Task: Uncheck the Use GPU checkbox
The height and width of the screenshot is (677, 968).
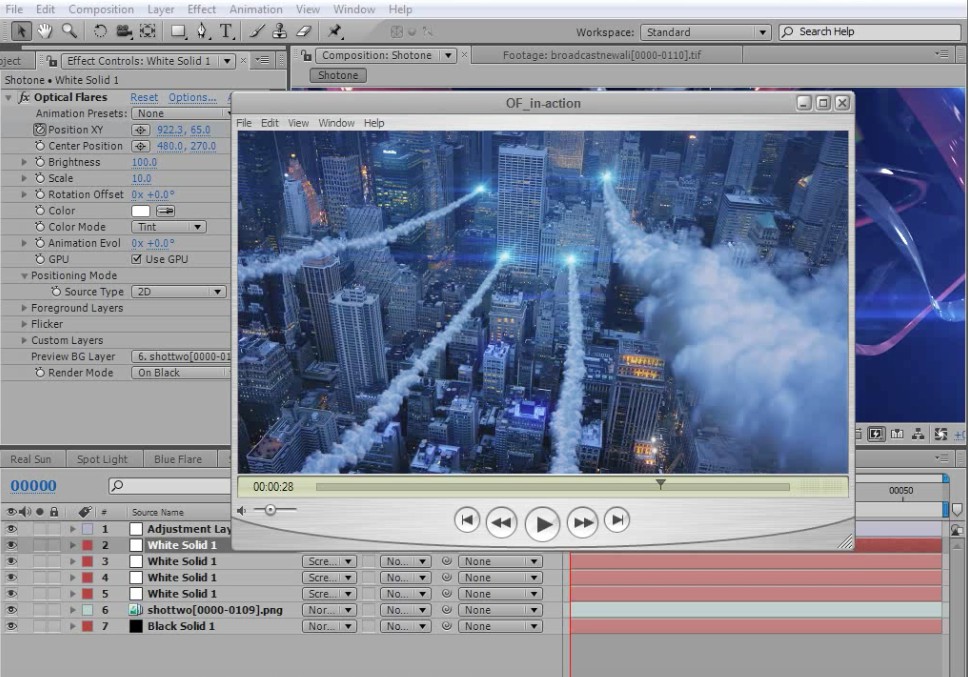Action: (x=137, y=259)
